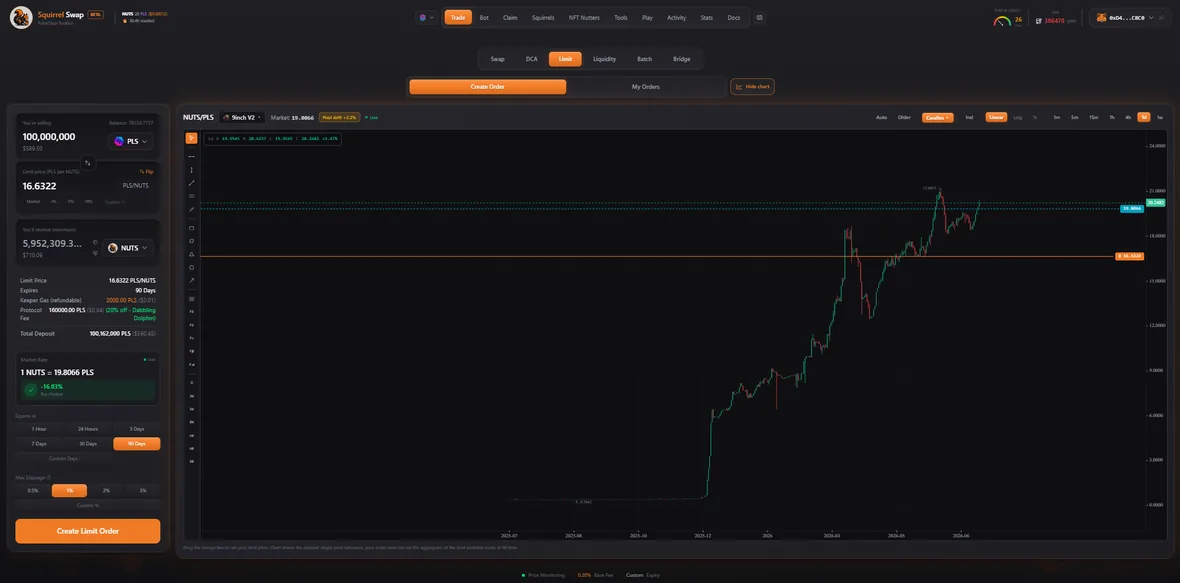
Task: Switch chart scale to Linear
Action: click(x=996, y=117)
